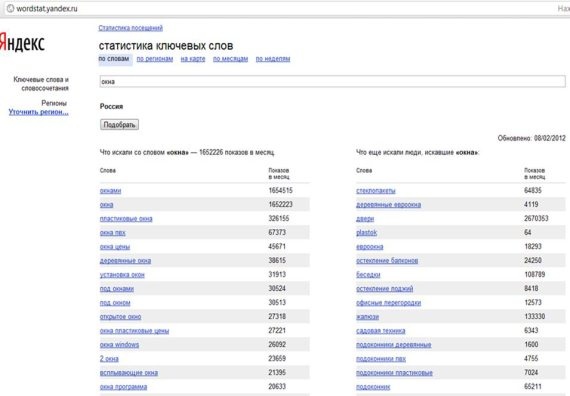Switch to the по регионам tab
The image size is (570, 396).
(155, 59)
